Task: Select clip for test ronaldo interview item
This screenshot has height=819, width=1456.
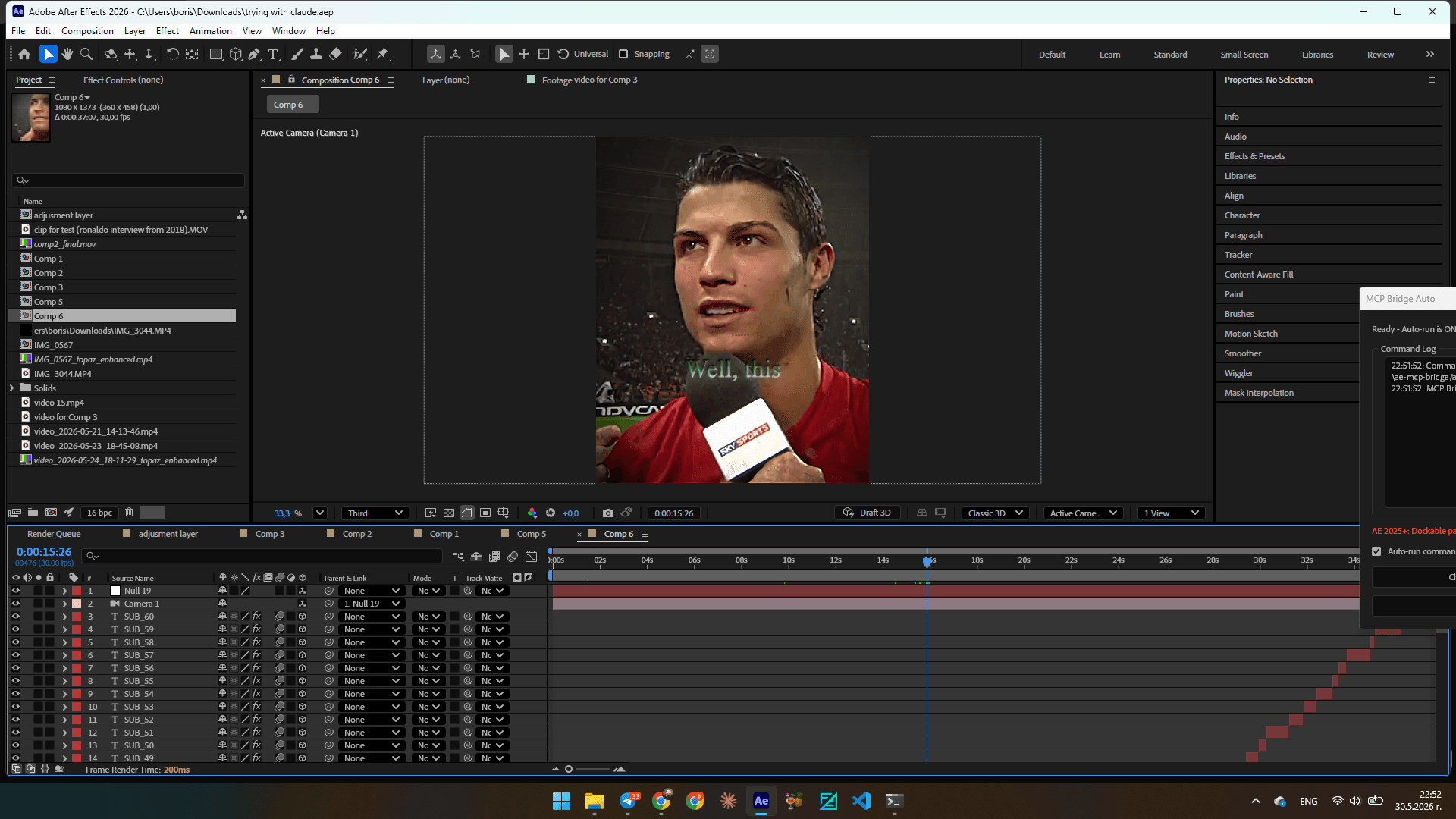Action: [x=121, y=230]
